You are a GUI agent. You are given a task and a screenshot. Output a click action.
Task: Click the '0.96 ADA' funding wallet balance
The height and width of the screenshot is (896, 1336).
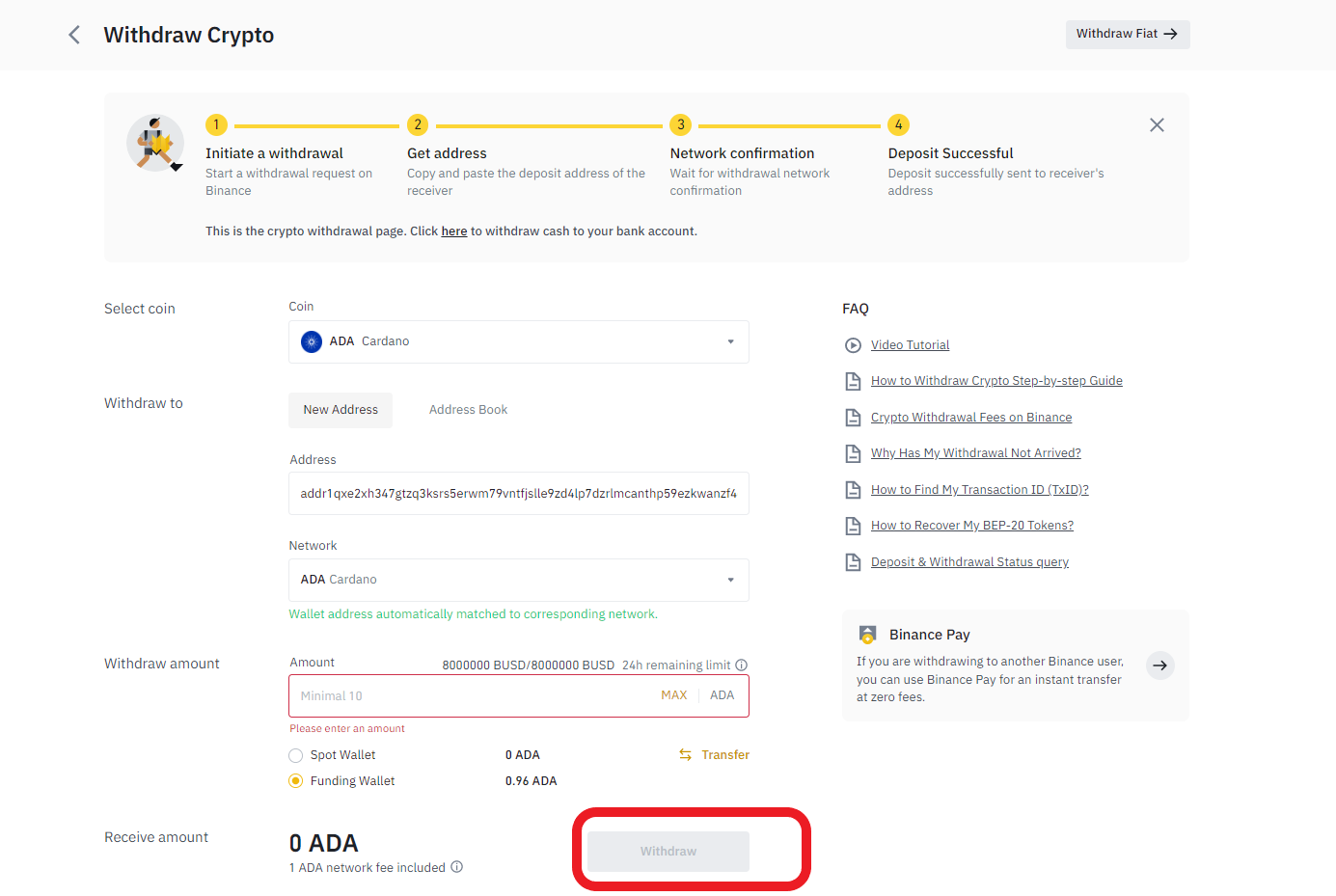click(532, 781)
